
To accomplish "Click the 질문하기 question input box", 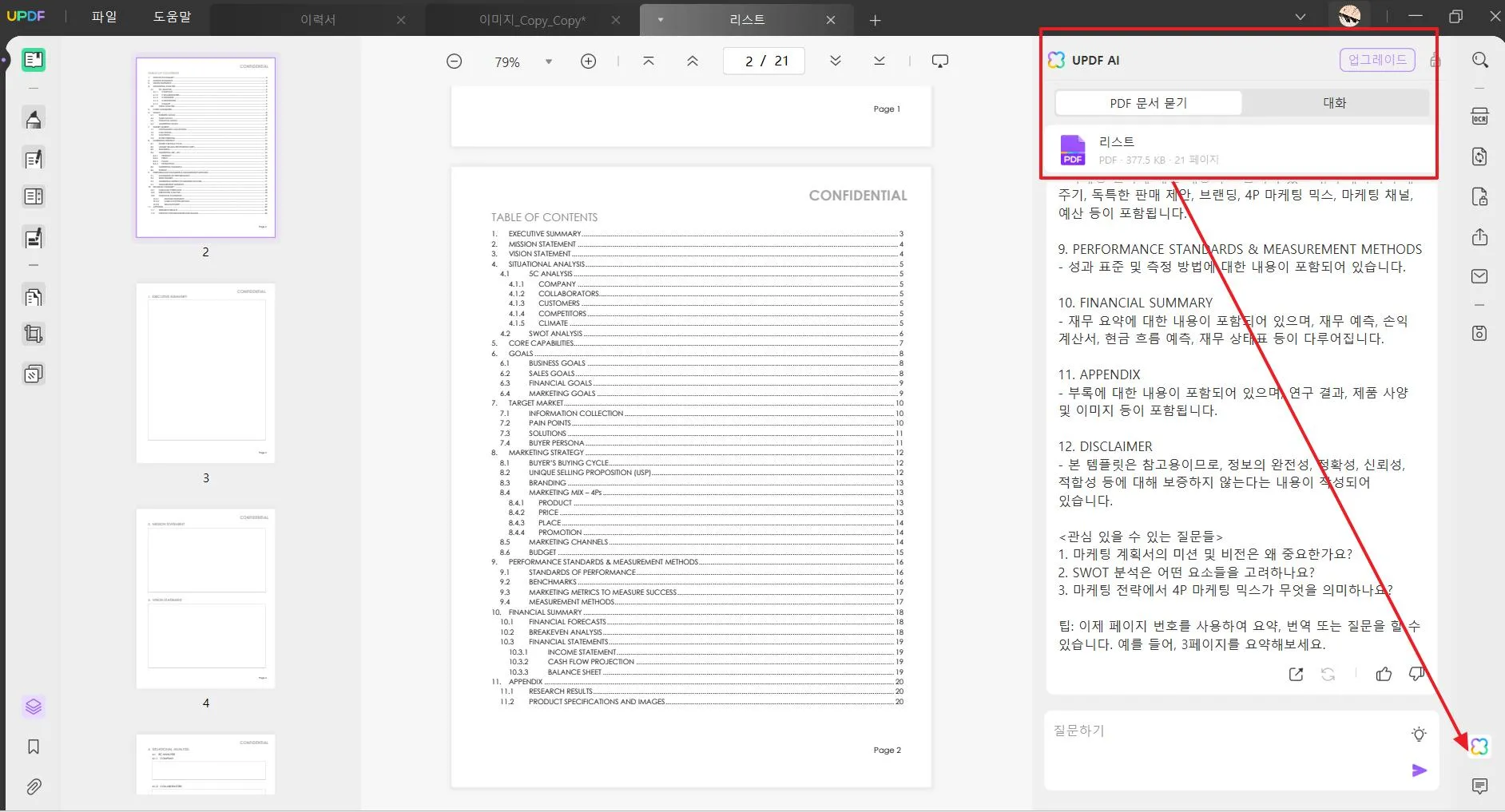I will [x=1242, y=751].
